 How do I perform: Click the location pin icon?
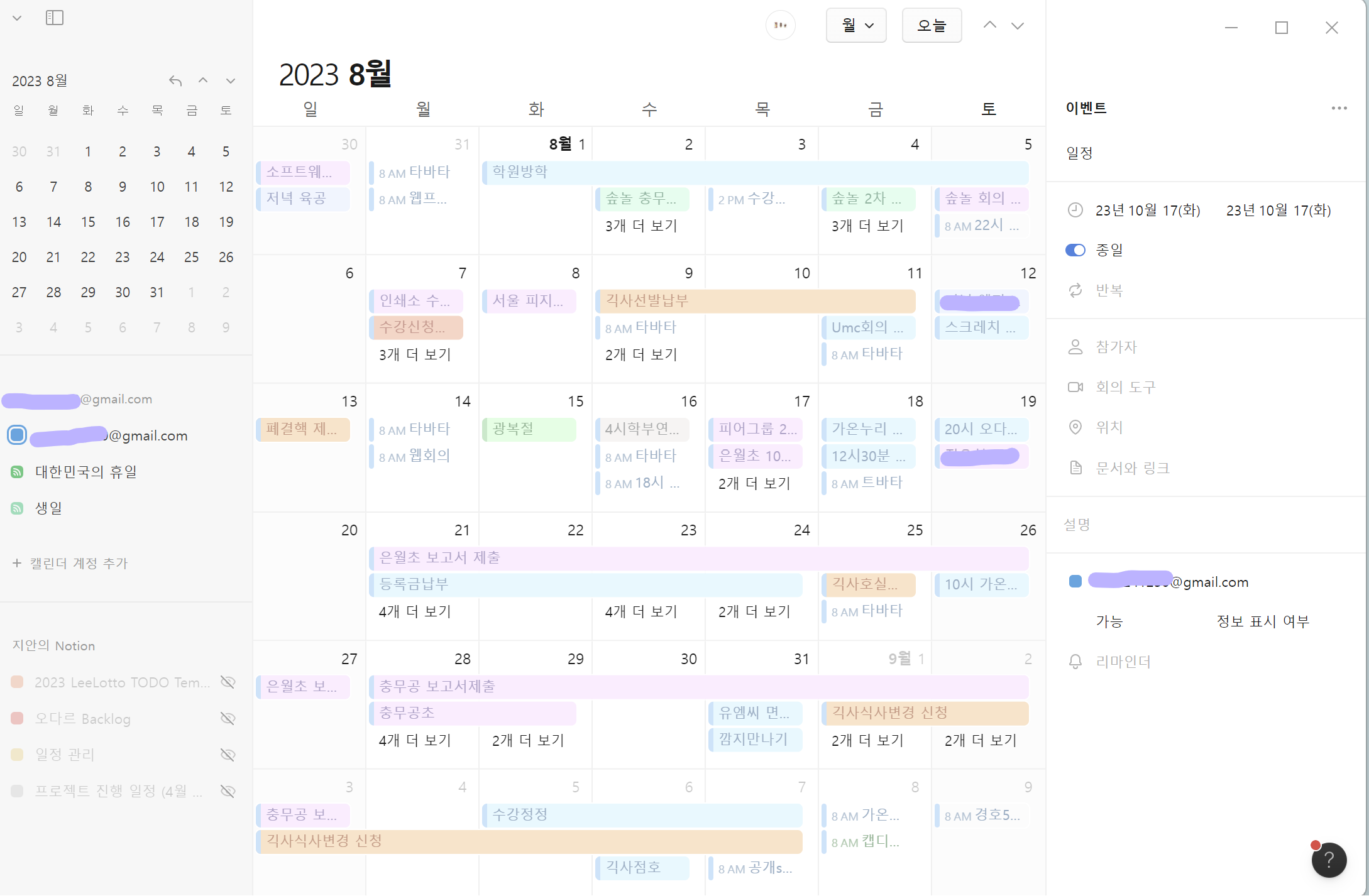coord(1075,427)
